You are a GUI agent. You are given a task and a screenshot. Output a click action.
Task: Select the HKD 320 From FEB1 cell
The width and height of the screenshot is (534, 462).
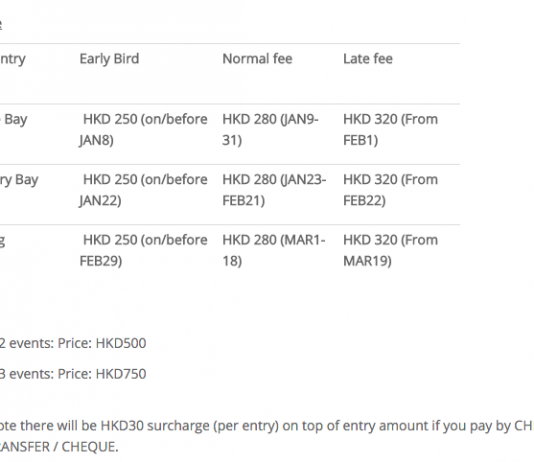[x=390, y=130]
